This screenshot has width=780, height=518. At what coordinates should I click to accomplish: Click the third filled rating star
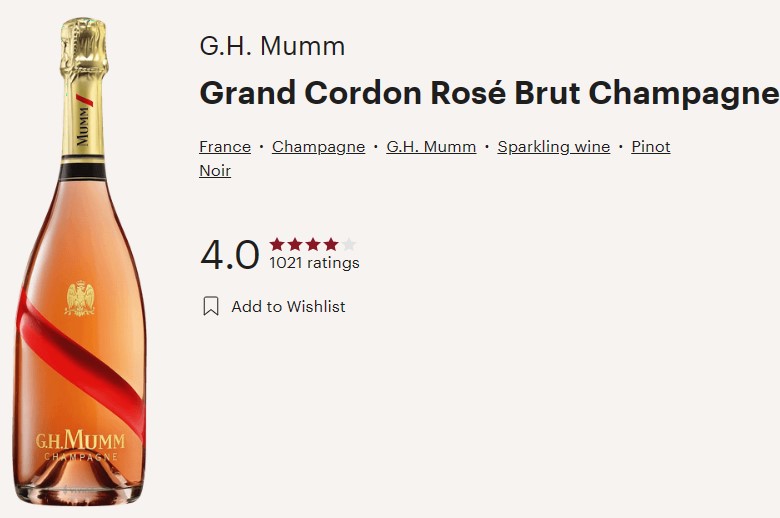tap(313, 245)
